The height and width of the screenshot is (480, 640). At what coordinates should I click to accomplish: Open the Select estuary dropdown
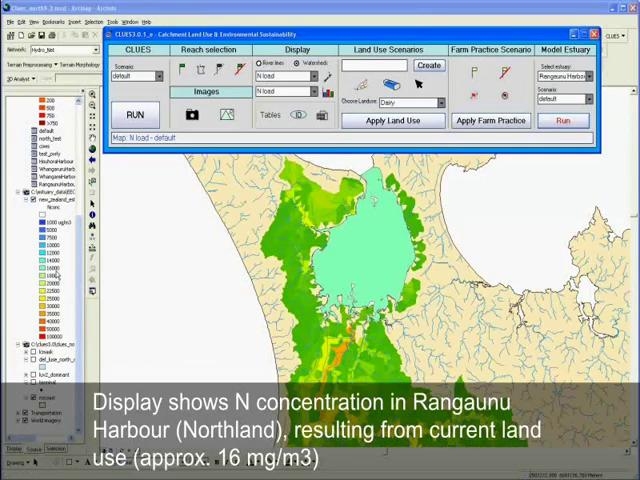click(588, 76)
